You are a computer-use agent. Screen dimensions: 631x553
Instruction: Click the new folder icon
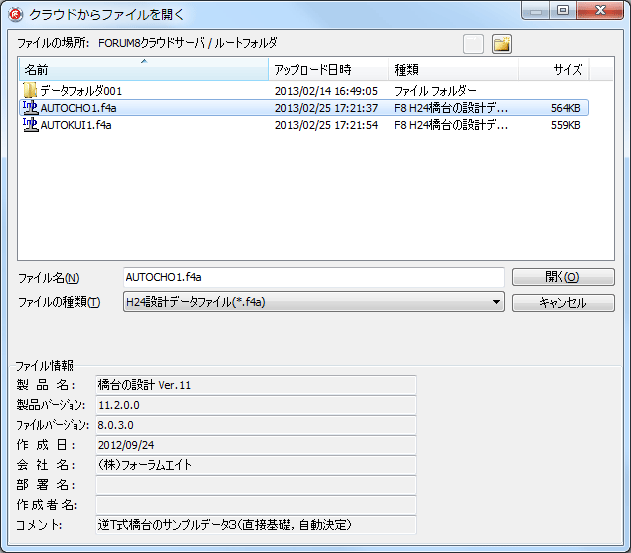501,44
